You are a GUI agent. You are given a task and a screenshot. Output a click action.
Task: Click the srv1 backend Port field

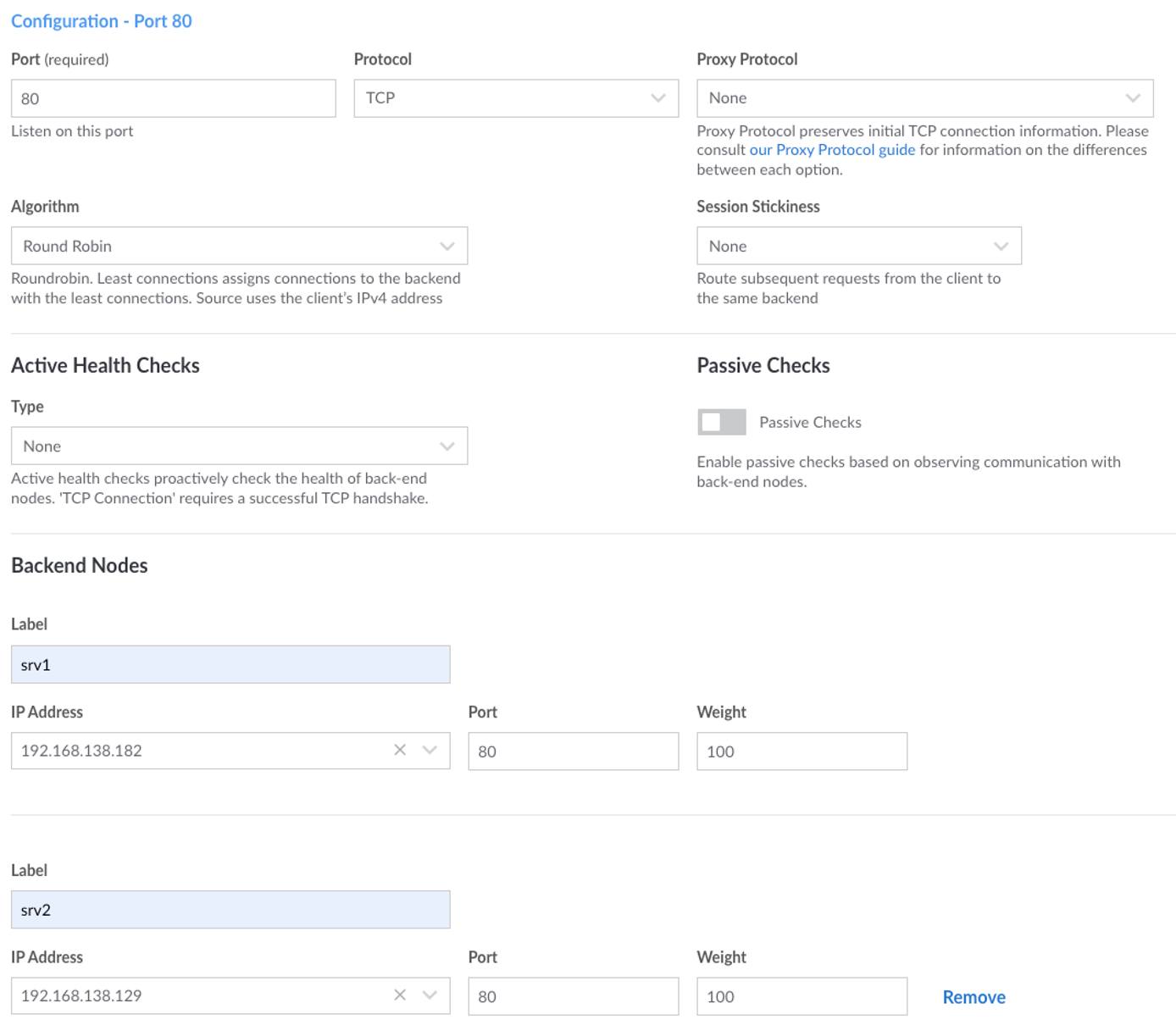coord(573,751)
